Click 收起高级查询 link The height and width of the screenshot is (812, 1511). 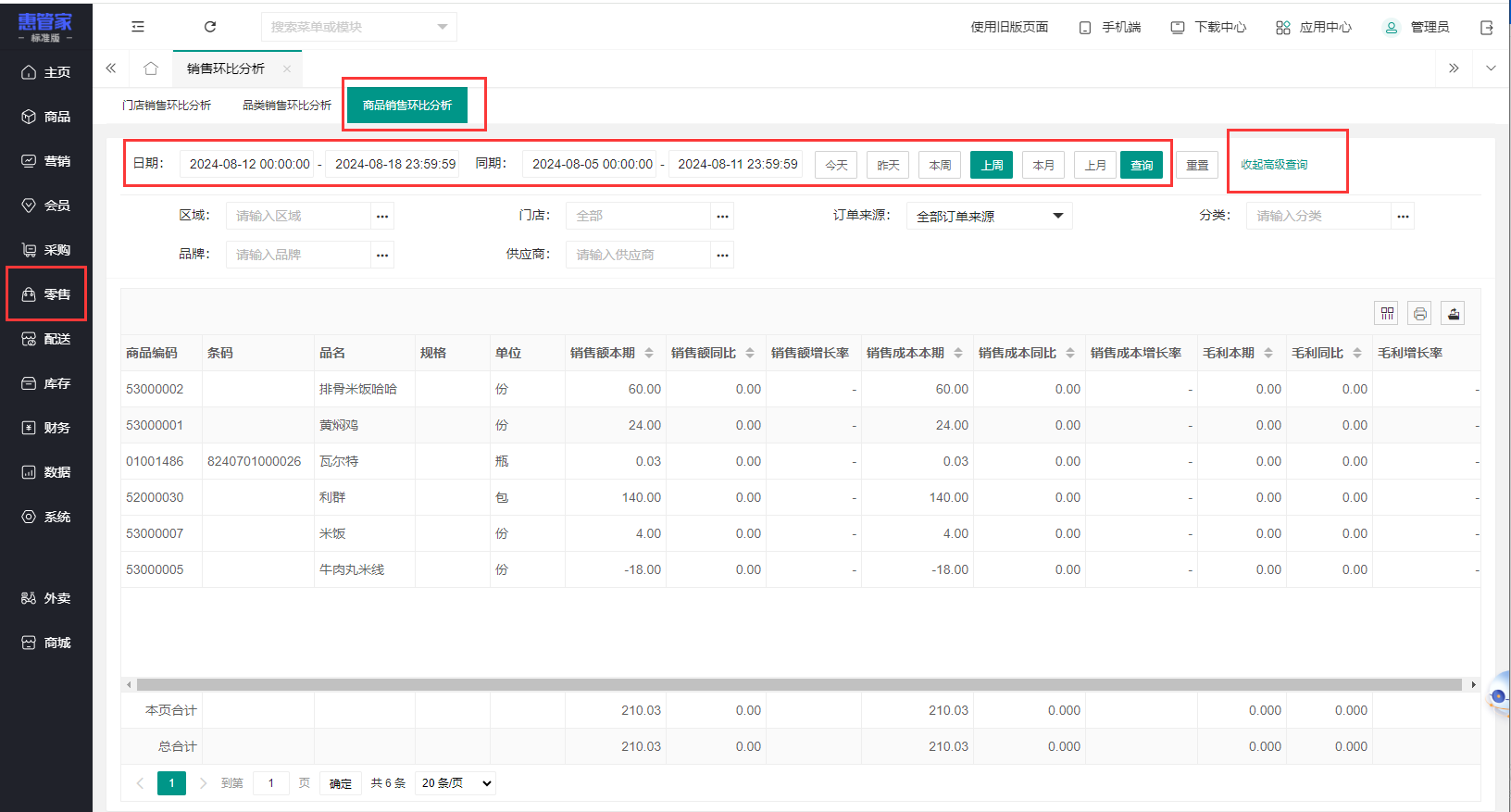pos(1274,165)
